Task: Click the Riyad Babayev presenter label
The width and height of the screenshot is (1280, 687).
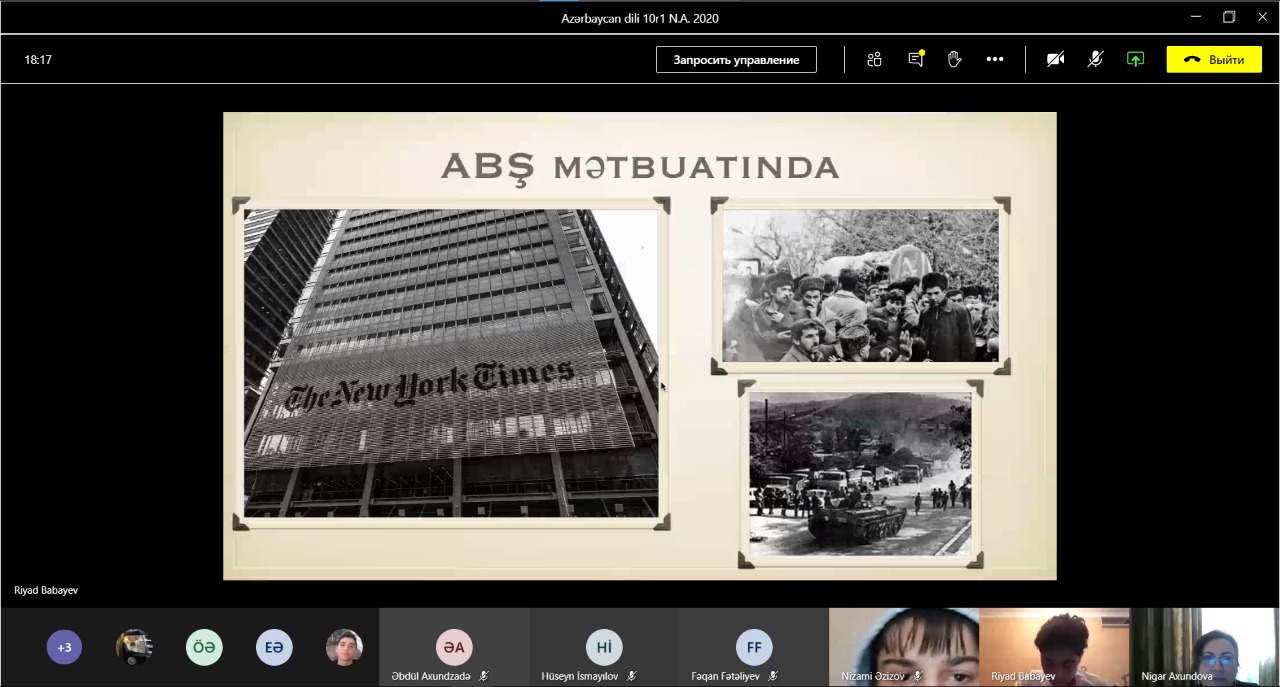Action: coord(46,590)
